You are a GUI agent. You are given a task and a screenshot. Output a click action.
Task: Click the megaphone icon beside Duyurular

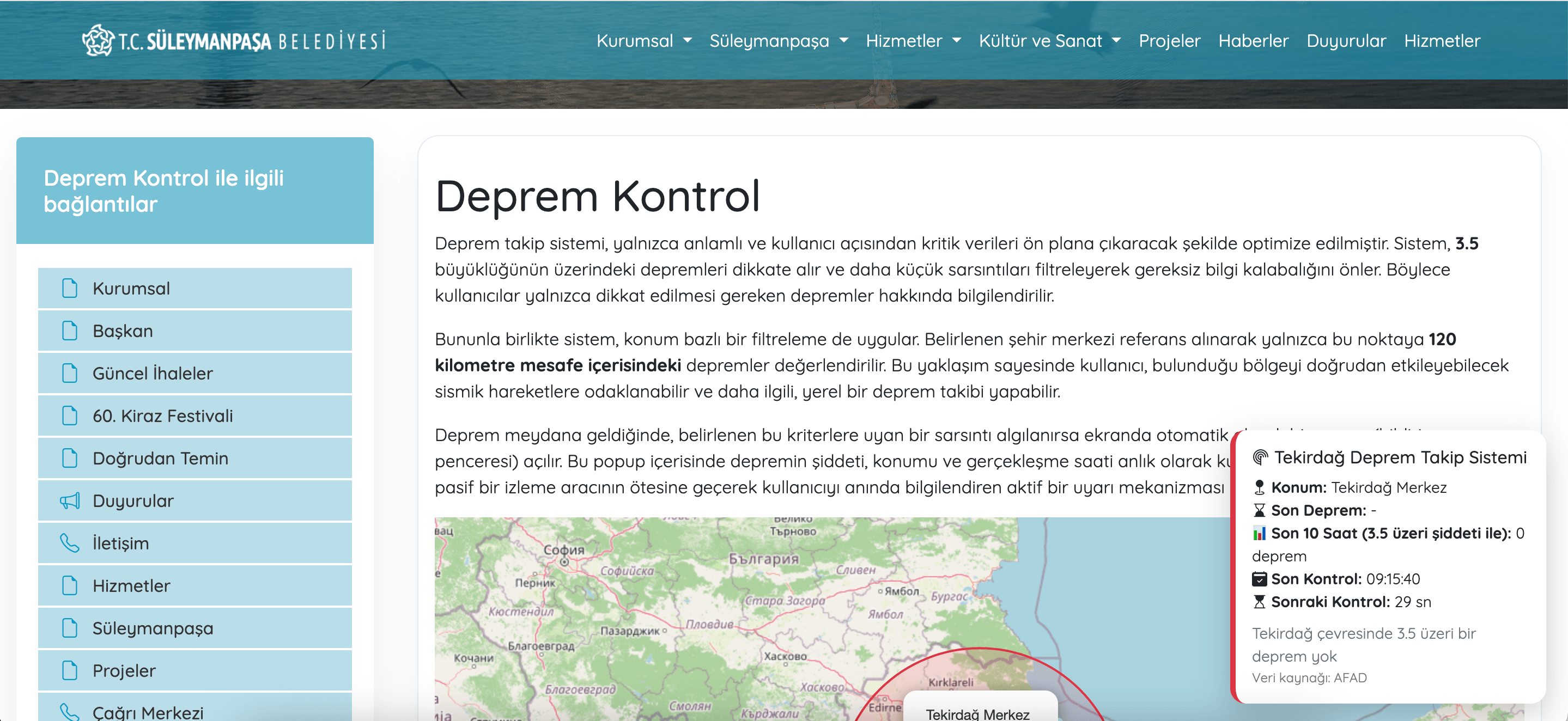(70, 501)
